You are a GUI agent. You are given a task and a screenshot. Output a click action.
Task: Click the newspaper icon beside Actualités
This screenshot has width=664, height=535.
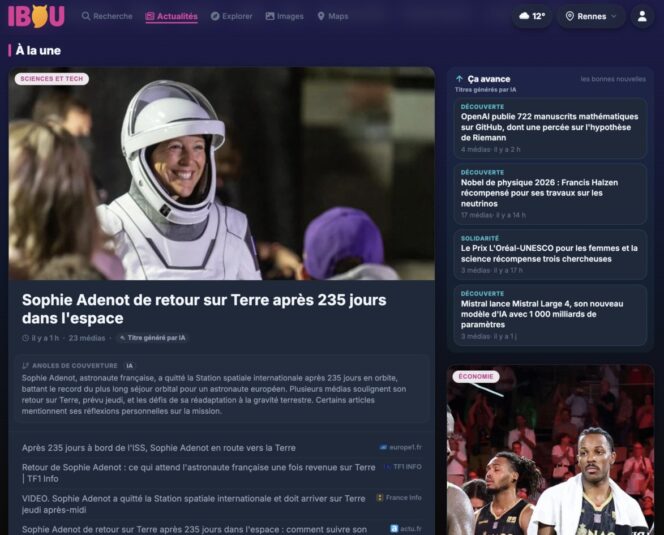(x=150, y=16)
